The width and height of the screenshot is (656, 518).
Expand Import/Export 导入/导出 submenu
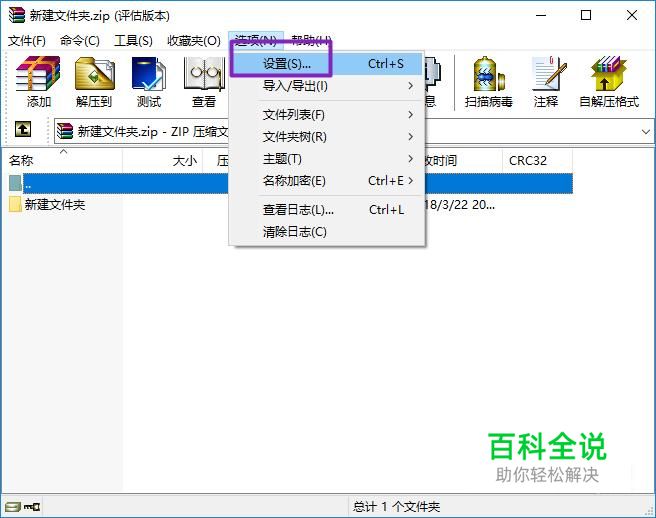[327, 86]
